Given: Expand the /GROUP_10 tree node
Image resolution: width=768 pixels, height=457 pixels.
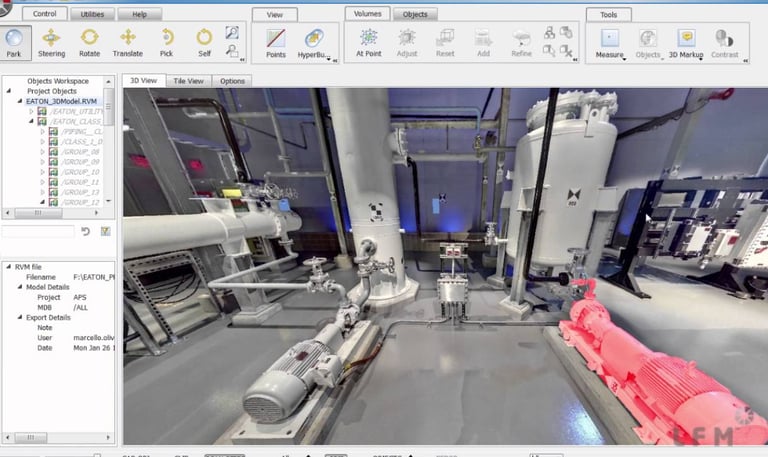Looking at the screenshot, I should 43,172.
